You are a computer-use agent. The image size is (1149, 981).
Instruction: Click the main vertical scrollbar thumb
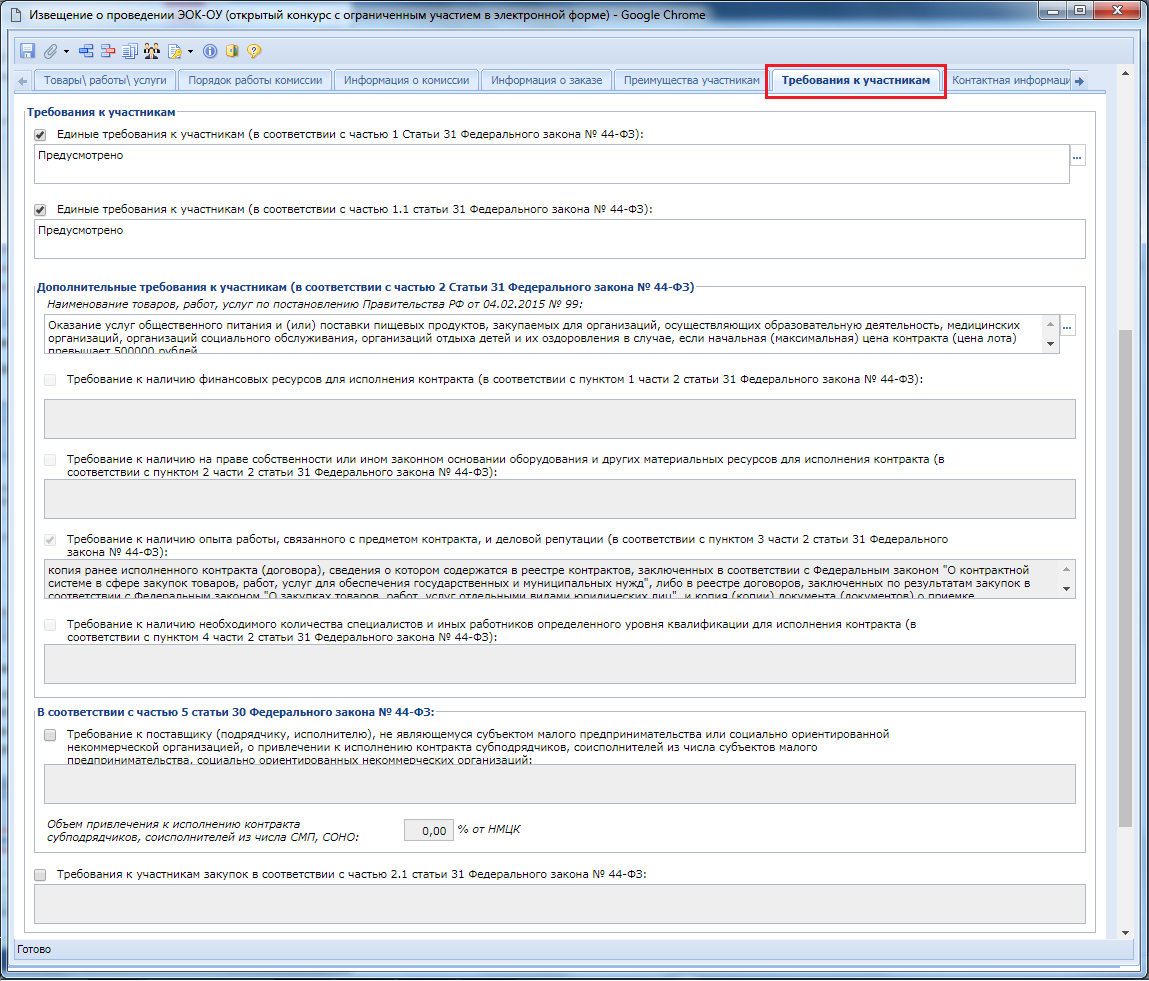[1126, 579]
